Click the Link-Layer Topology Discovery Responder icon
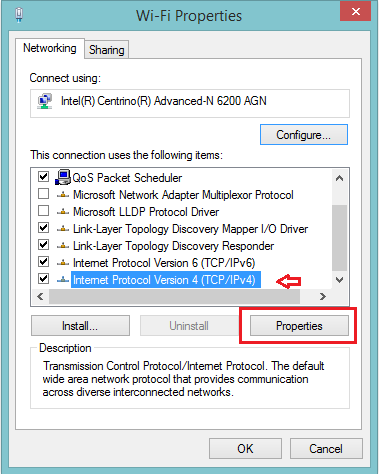 coord(63,246)
